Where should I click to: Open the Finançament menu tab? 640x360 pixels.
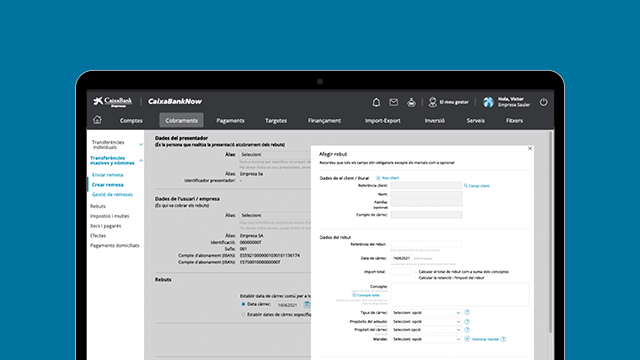[x=324, y=120]
